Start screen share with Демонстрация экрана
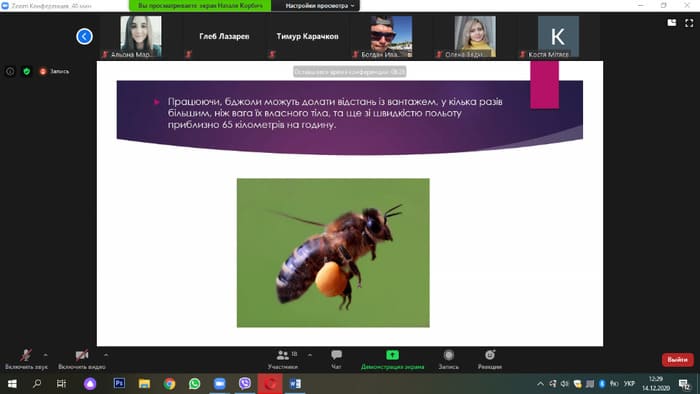The width and height of the screenshot is (700, 394). coord(392,359)
